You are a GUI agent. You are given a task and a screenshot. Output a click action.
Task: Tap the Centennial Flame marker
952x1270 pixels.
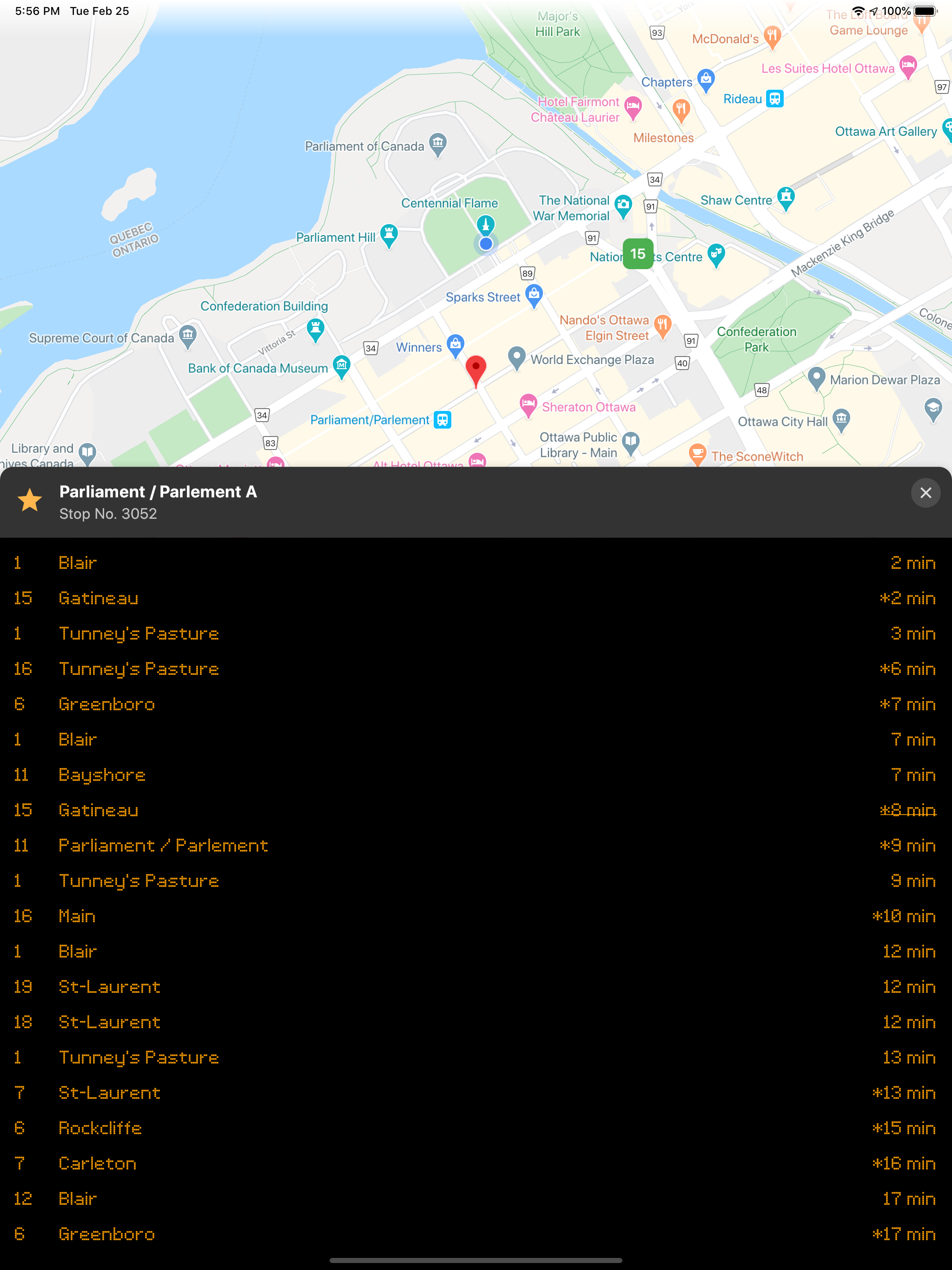[x=486, y=225]
